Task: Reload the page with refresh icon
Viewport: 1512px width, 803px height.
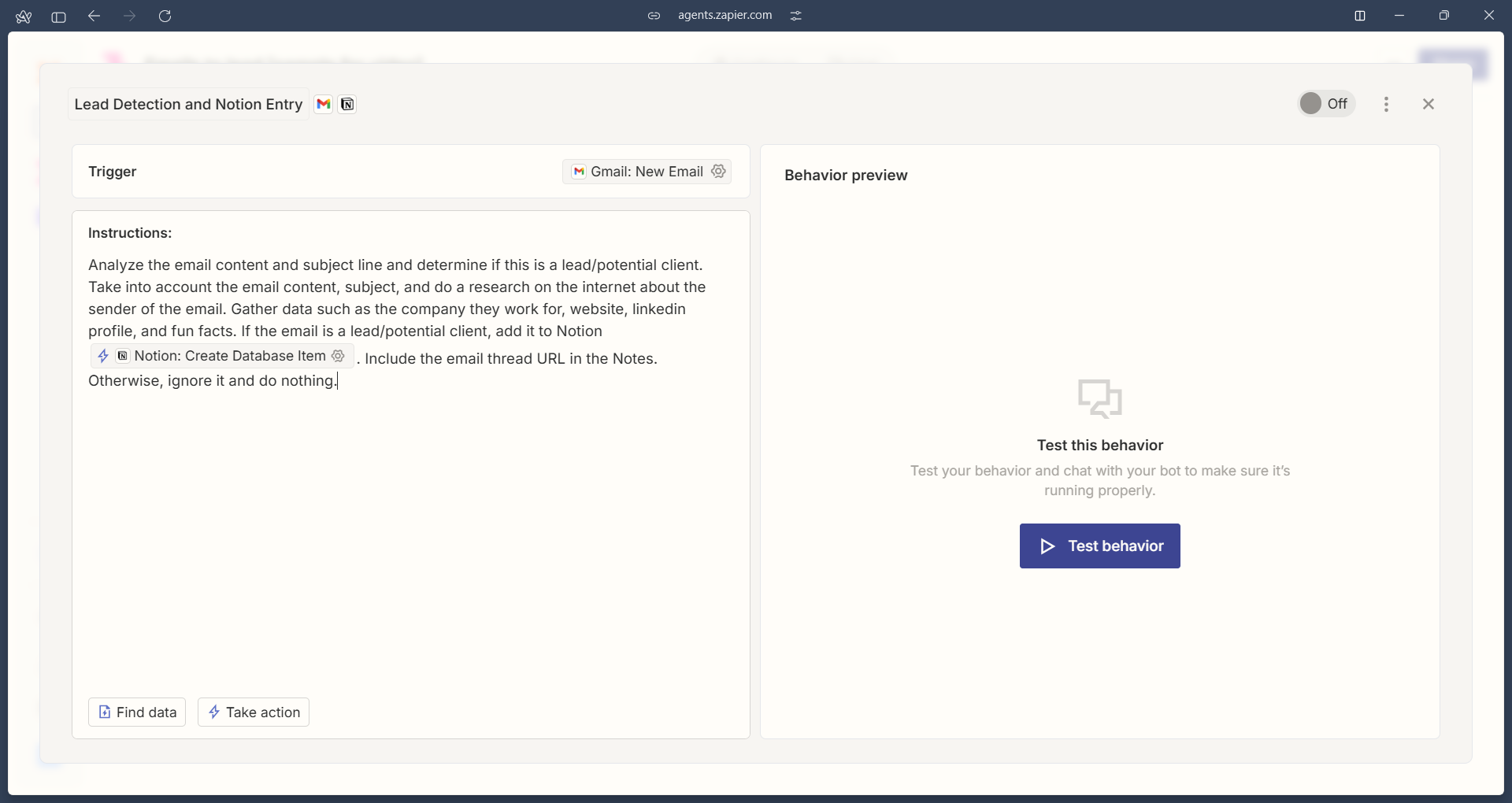Action: pos(165,16)
